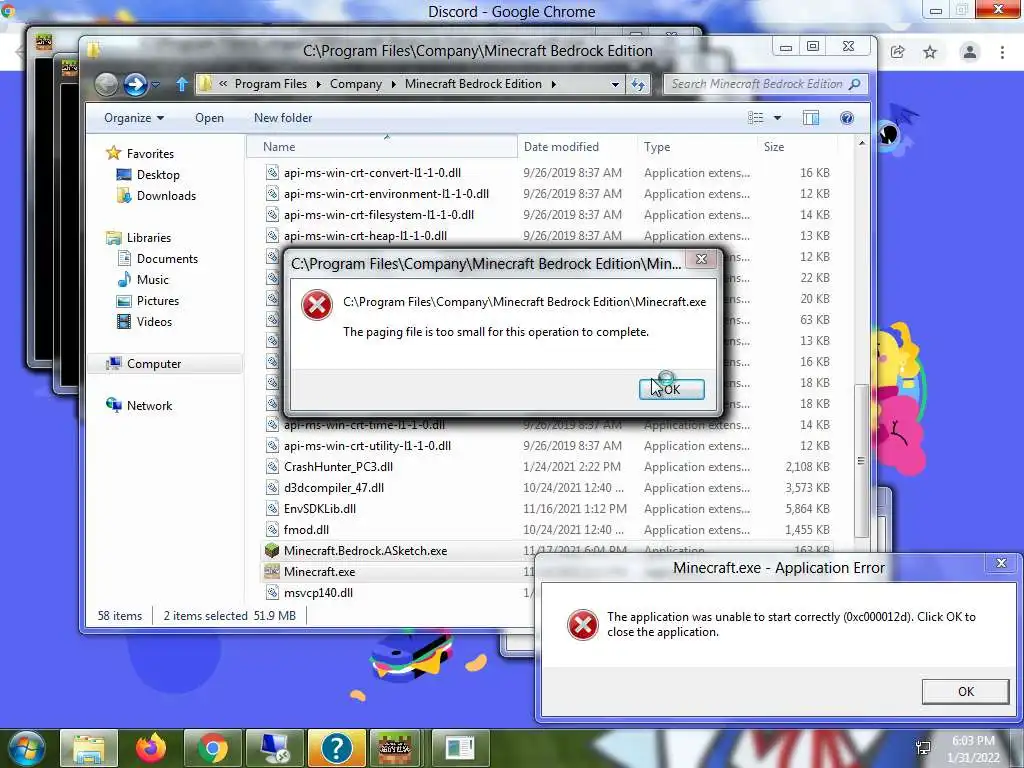The height and width of the screenshot is (768, 1024).
Task: Expand arrow after Program Files breadcrumb
Action: pos(319,84)
